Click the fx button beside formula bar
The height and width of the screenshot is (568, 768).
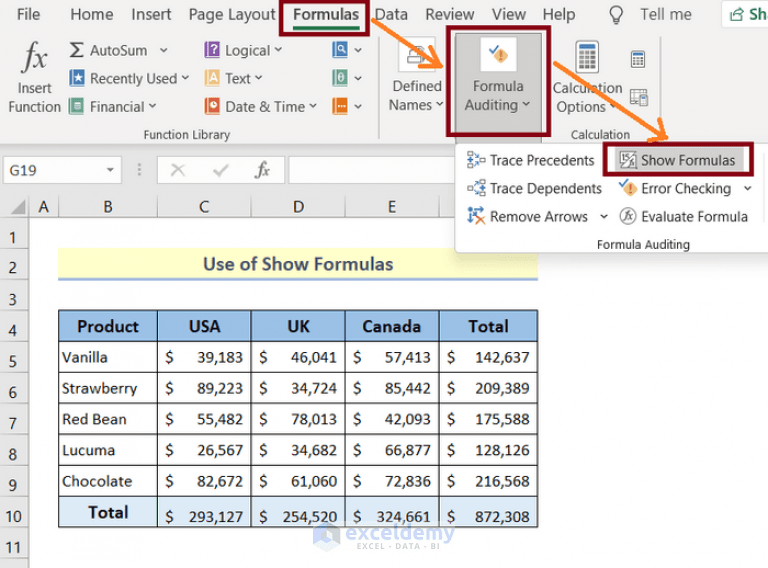(x=262, y=170)
